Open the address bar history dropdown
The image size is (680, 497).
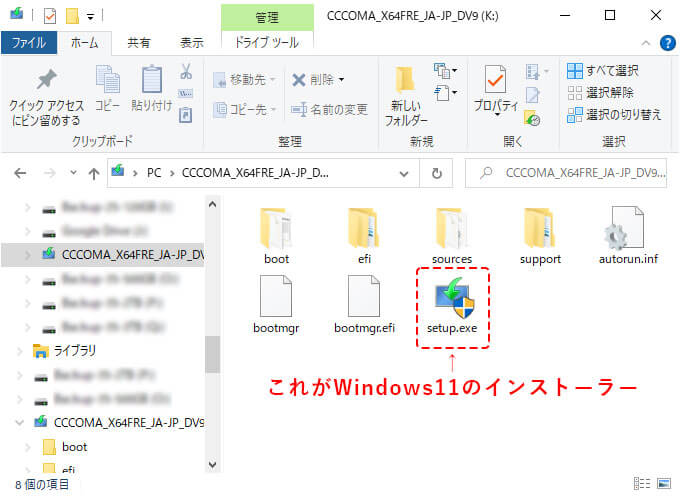click(x=404, y=174)
